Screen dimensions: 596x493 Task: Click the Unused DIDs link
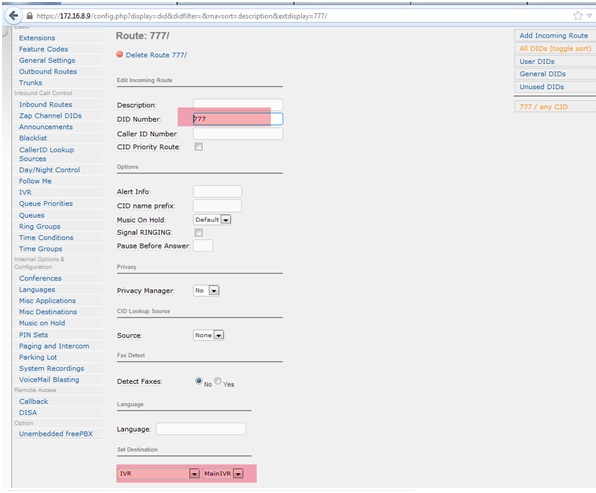pos(542,87)
